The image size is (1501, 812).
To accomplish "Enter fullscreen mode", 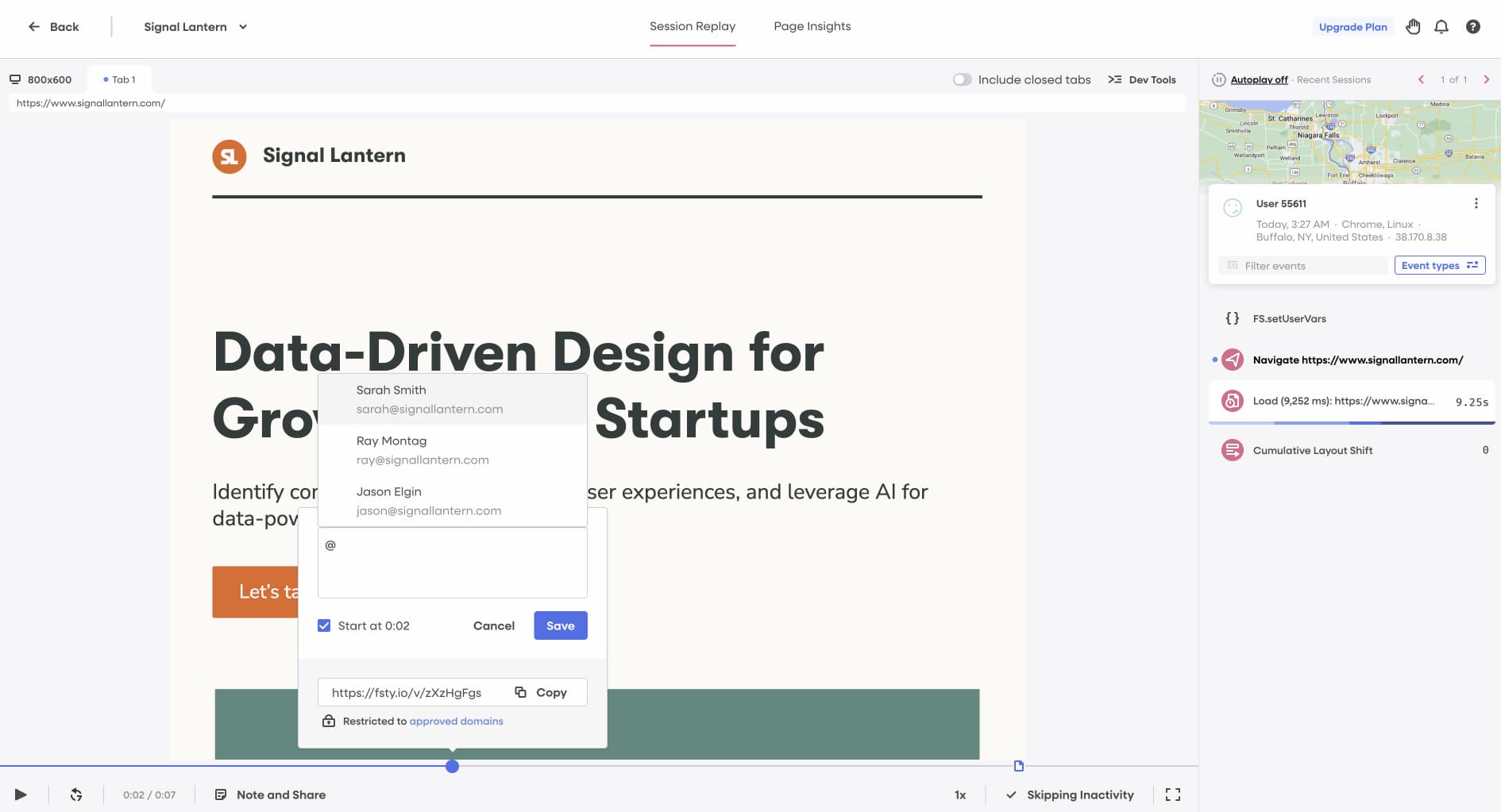I will [1172, 795].
